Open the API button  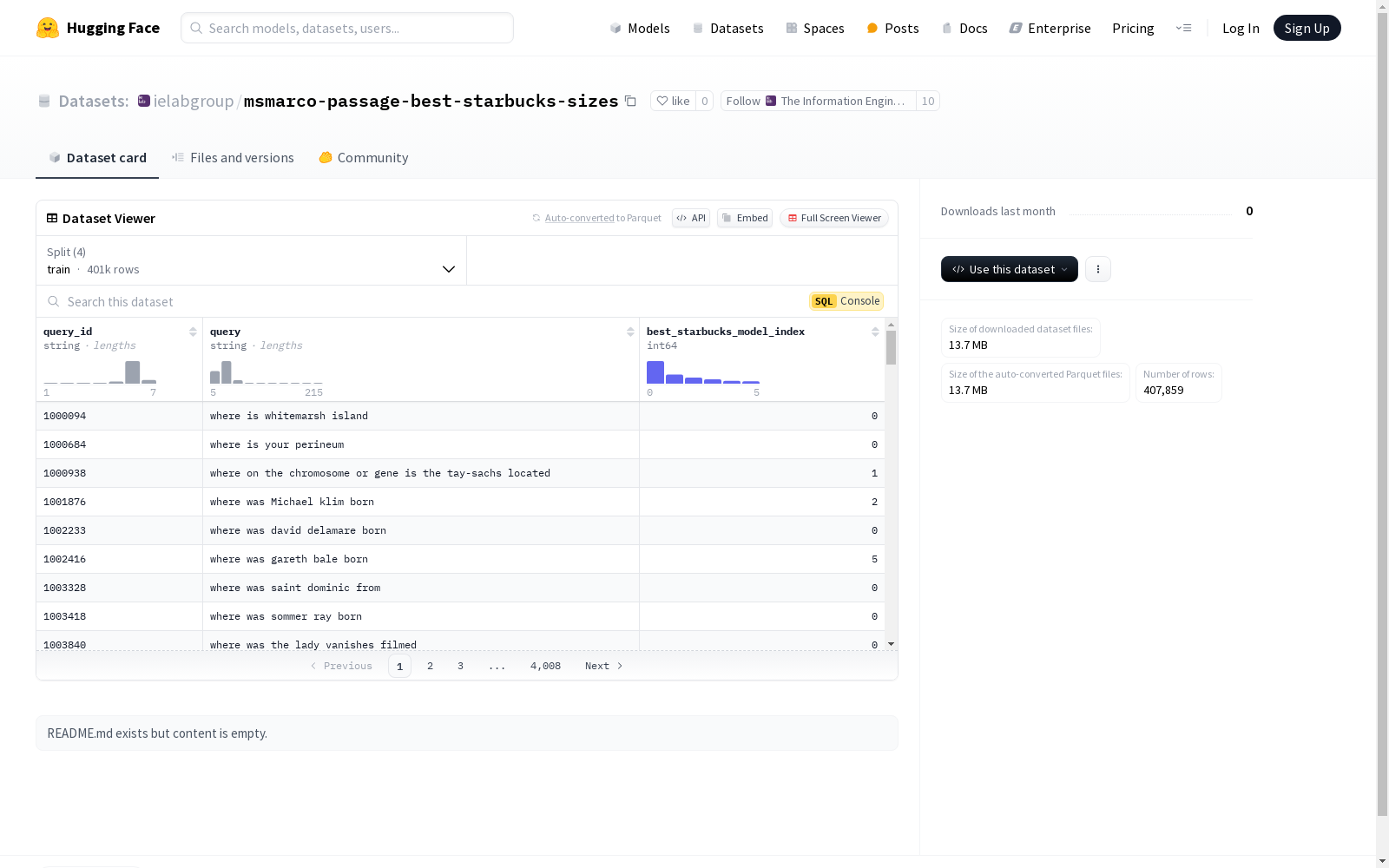tap(691, 218)
